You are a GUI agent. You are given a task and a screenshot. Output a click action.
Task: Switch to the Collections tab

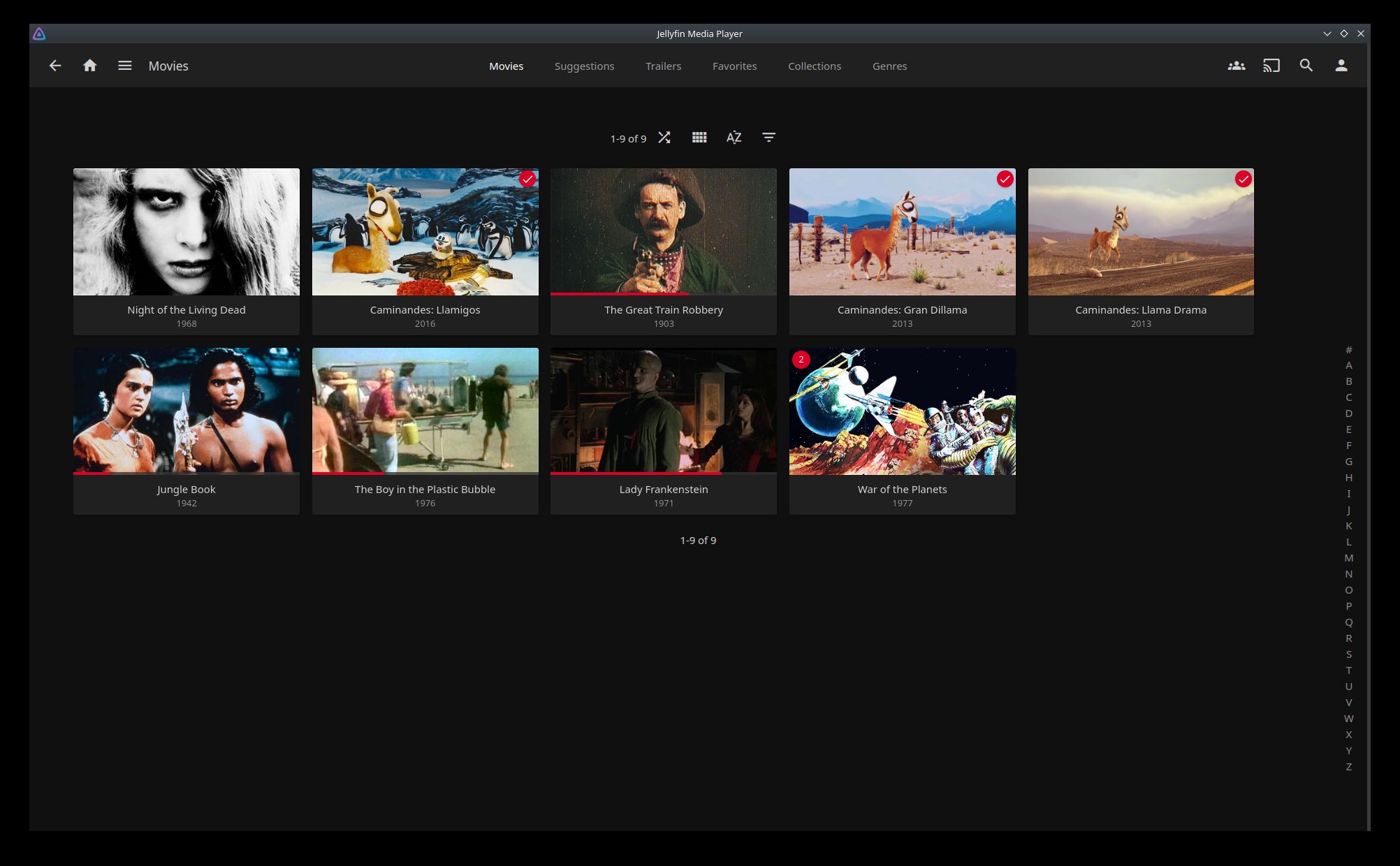point(815,66)
